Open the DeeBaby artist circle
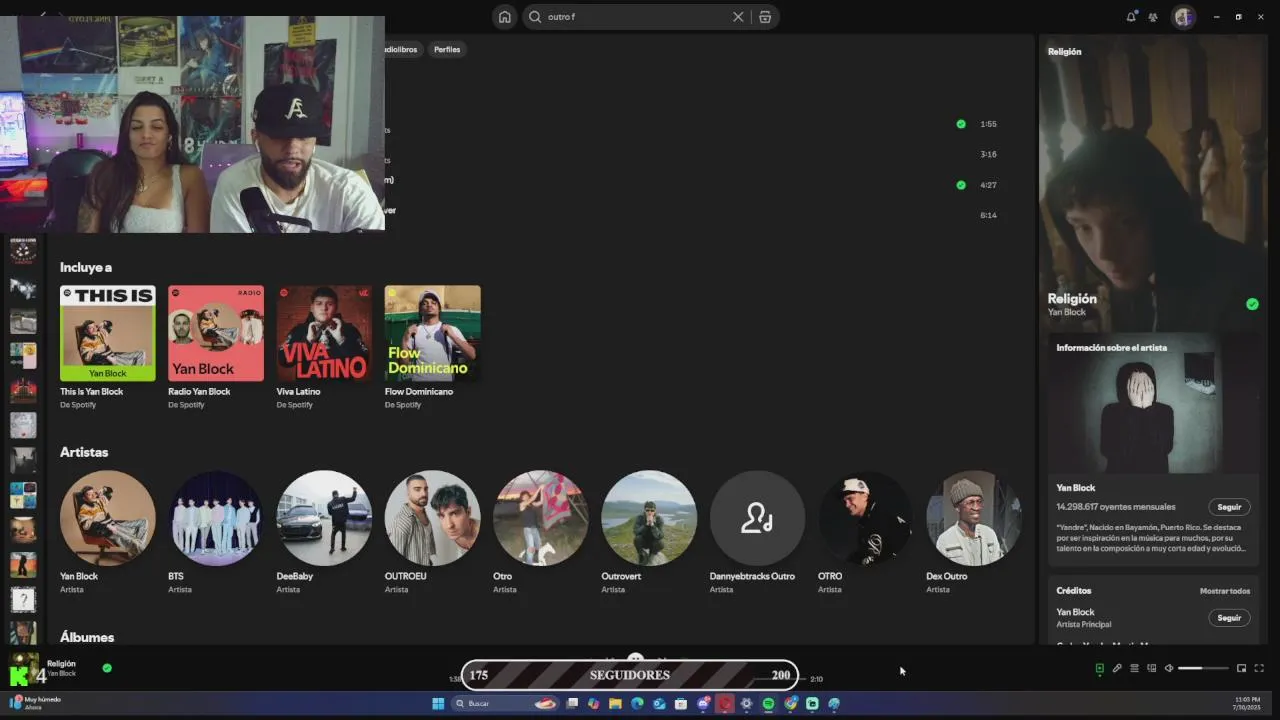The image size is (1280, 720). [x=324, y=518]
